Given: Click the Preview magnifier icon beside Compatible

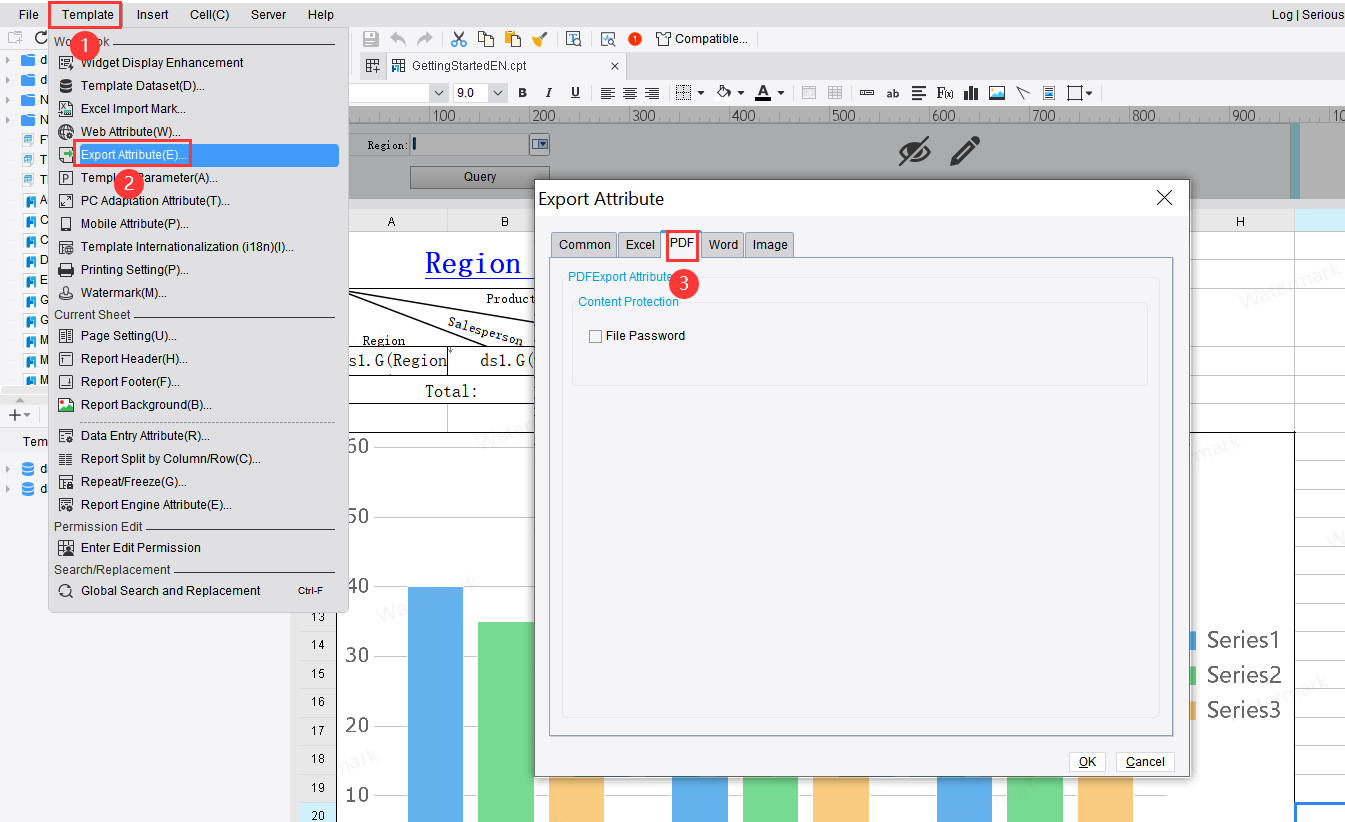Looking at the screenshot, I should click(x=608, y=39).
